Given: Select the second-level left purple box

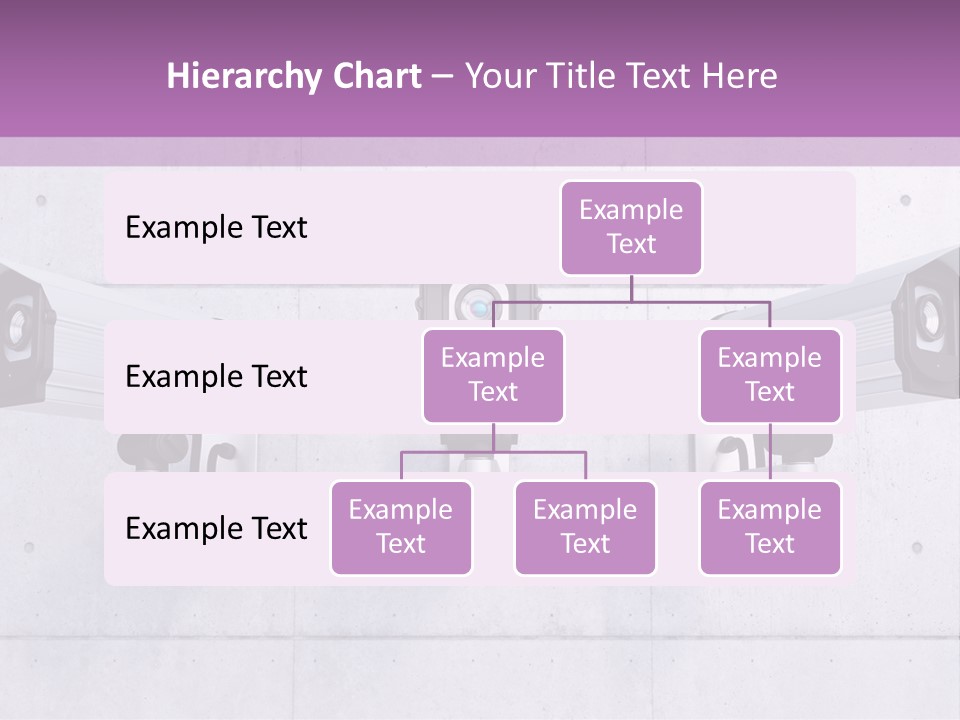Looking at the screenshot, I should [493, 376].
